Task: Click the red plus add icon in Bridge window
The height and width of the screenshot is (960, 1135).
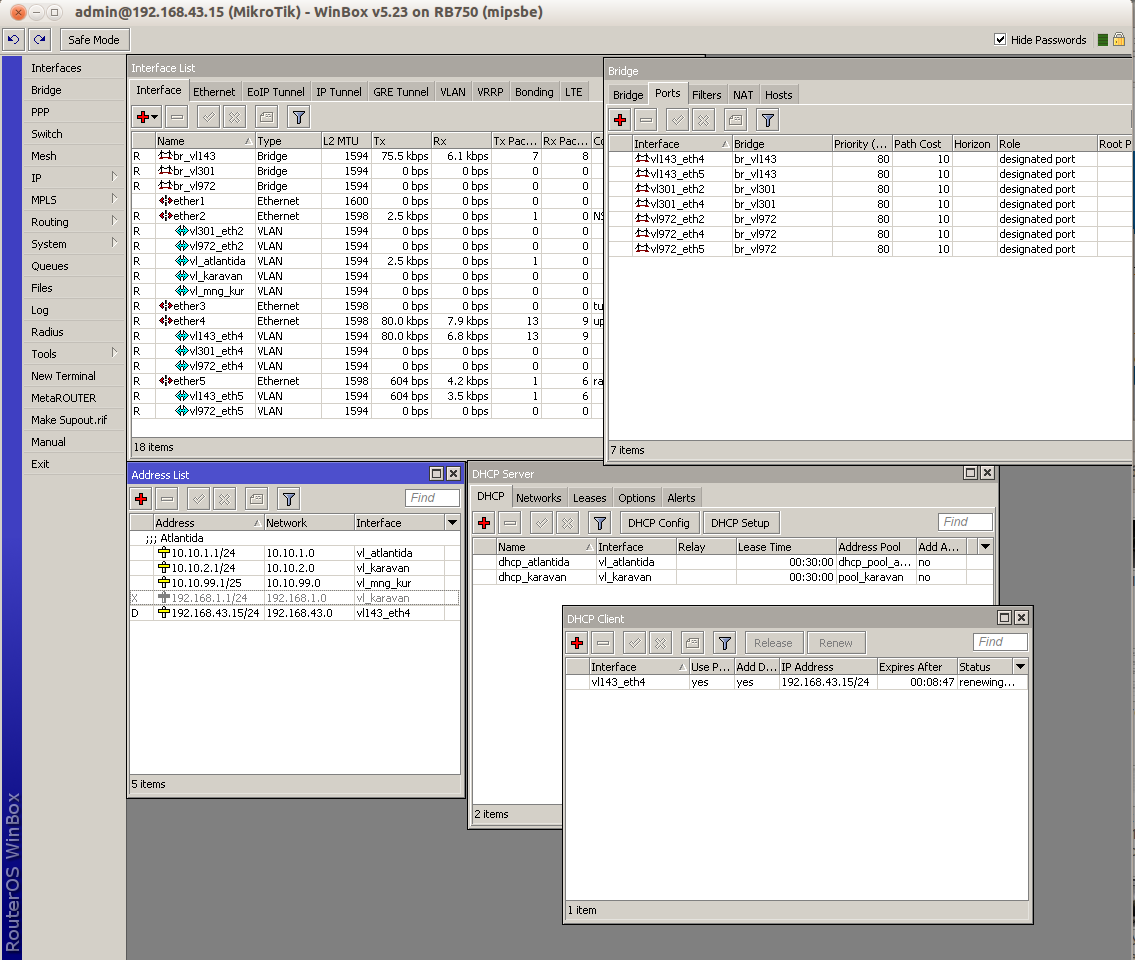Action: pyautogui.click(x=620, y=120)
